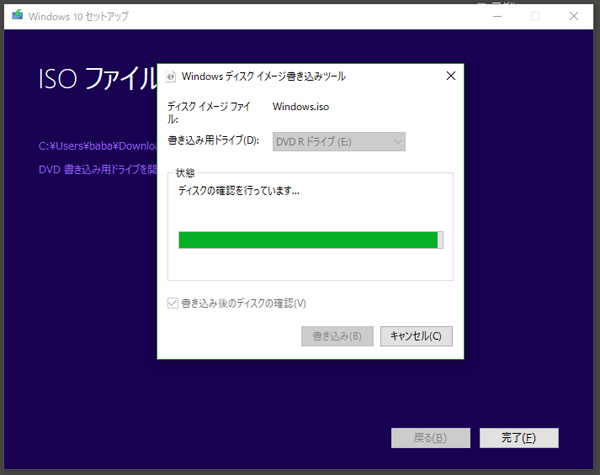Click the キャンセル(C) button

click(416, 336)
